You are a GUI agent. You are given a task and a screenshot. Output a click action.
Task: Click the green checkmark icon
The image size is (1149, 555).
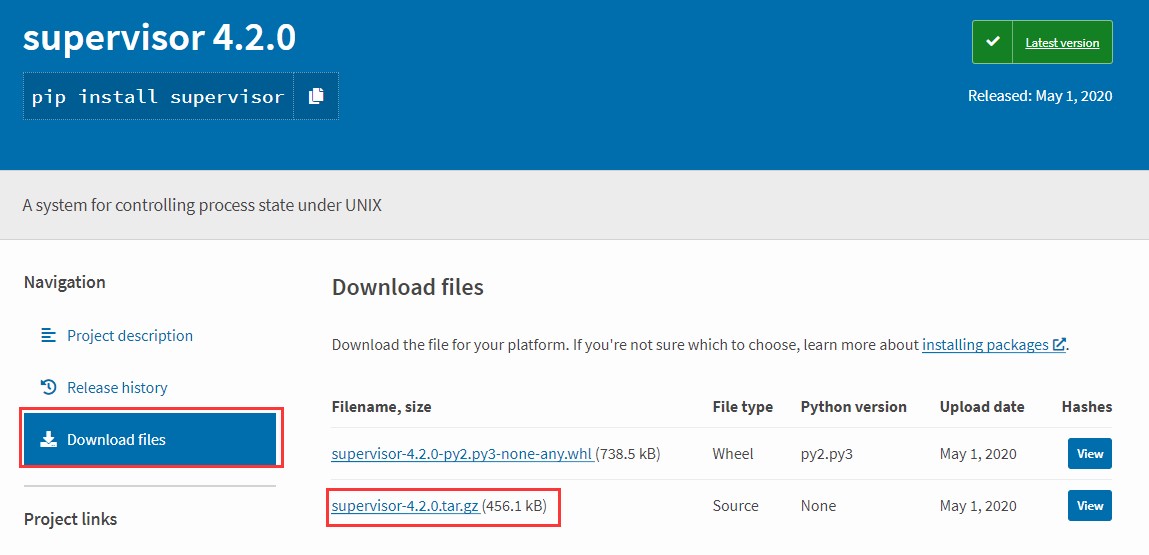pyautogui.click(x=992, y=42)
